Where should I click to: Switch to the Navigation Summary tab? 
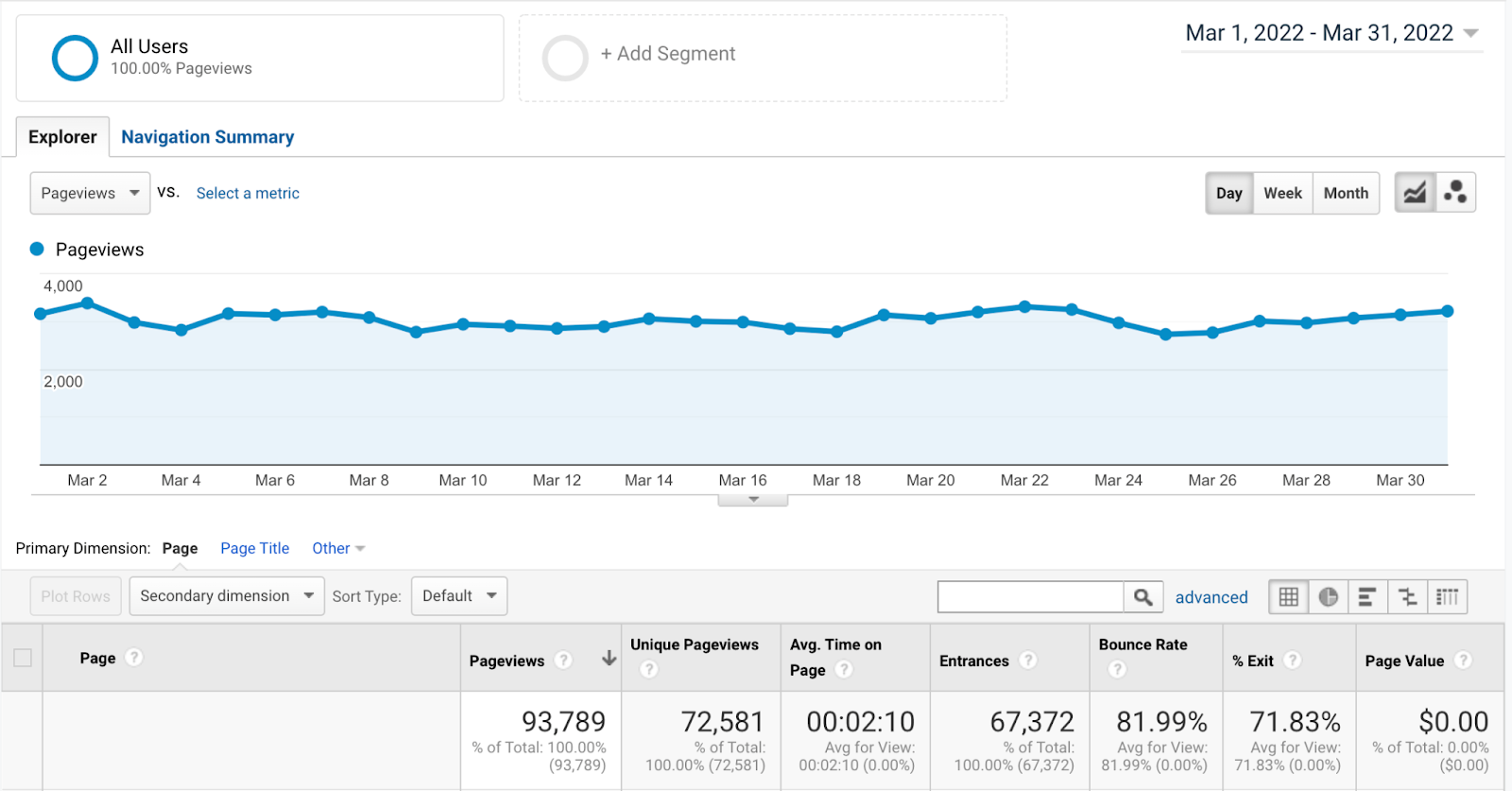pyautogui.click(x=208, y=137)
